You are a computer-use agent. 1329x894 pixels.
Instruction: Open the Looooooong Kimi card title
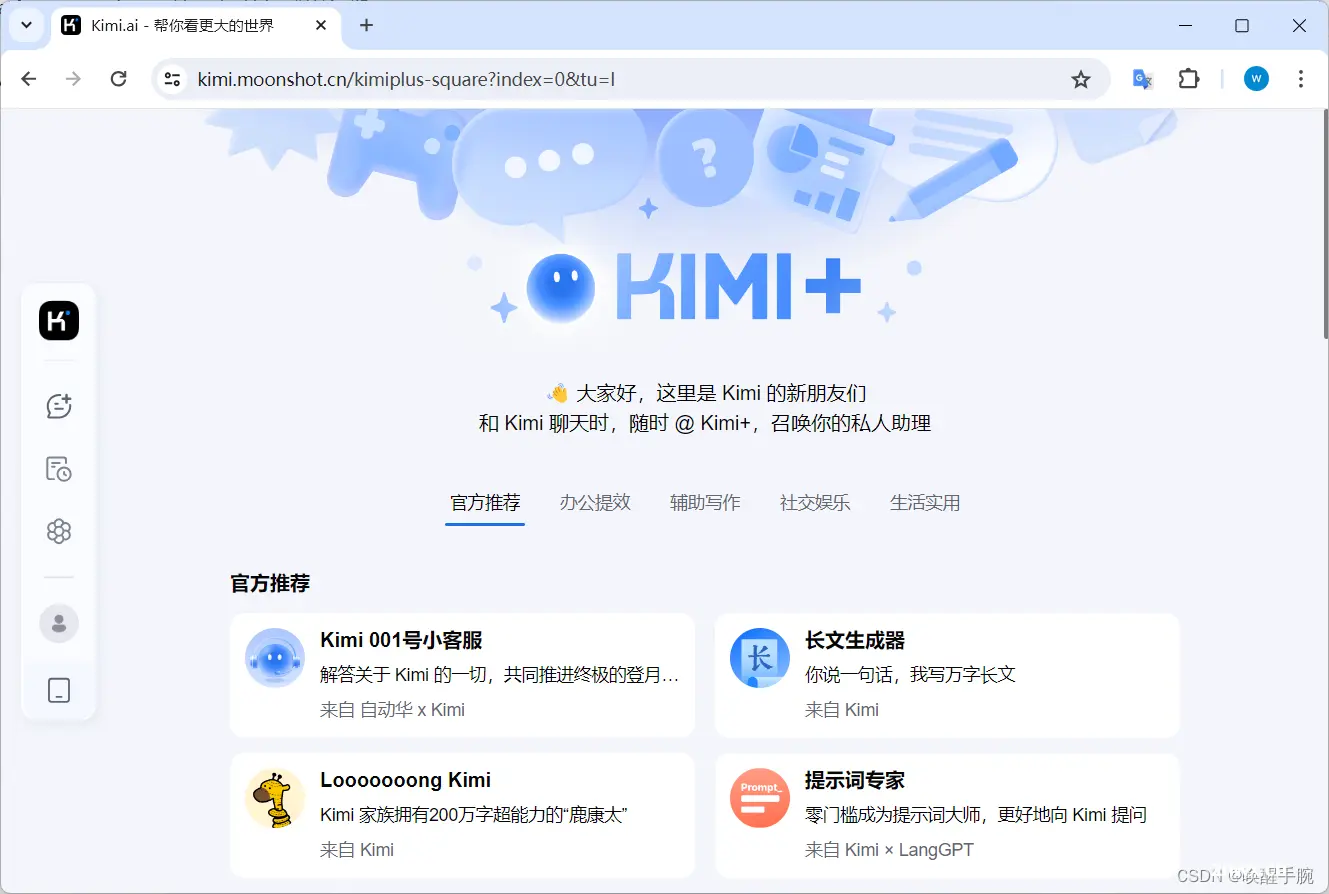[405, 780]
